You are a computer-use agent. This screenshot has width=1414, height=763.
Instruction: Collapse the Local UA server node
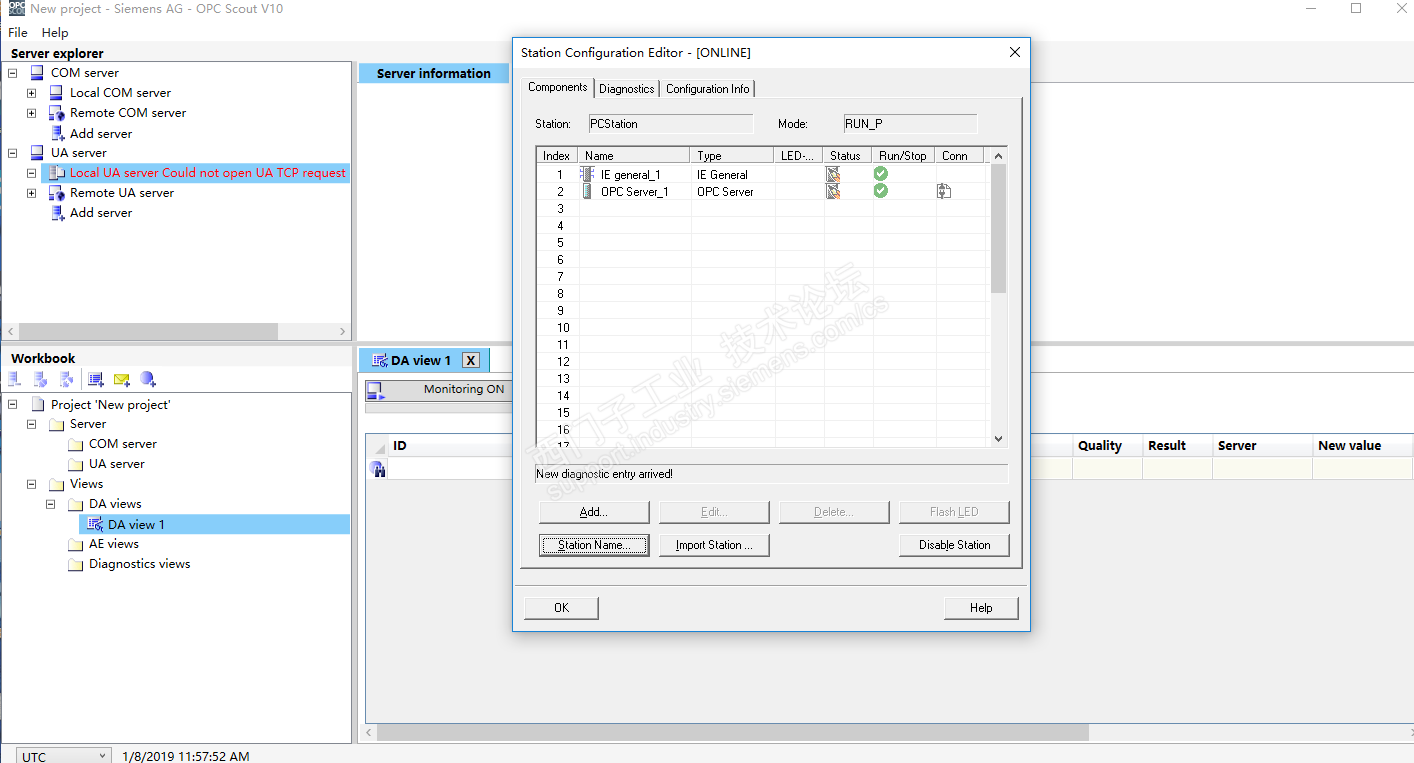pos(31,173)
